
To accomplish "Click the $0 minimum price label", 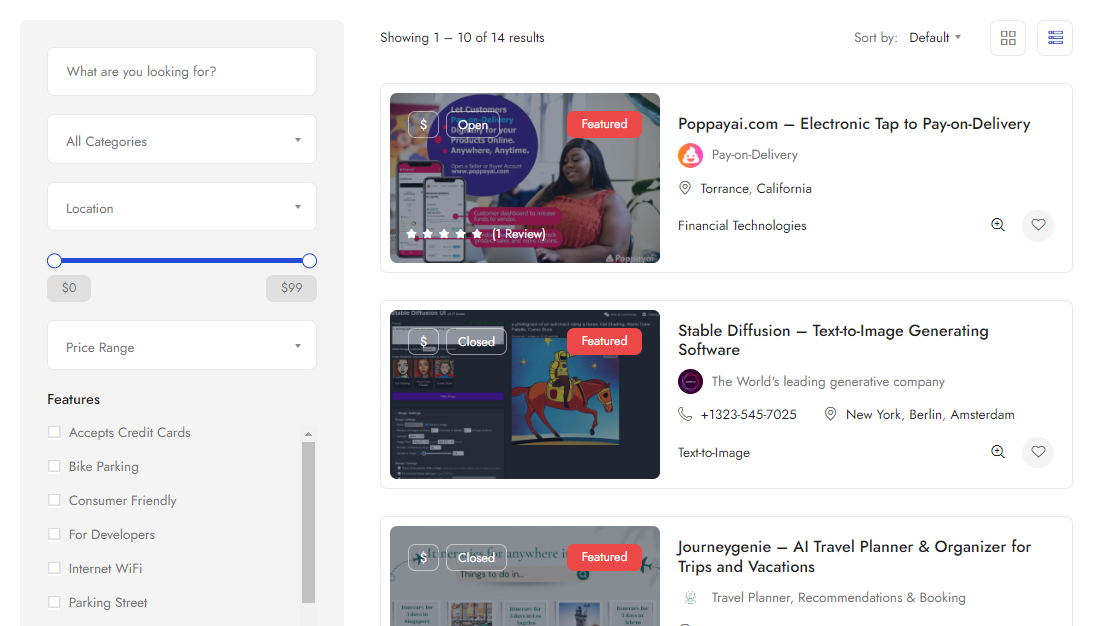I will tap(68, 288).
